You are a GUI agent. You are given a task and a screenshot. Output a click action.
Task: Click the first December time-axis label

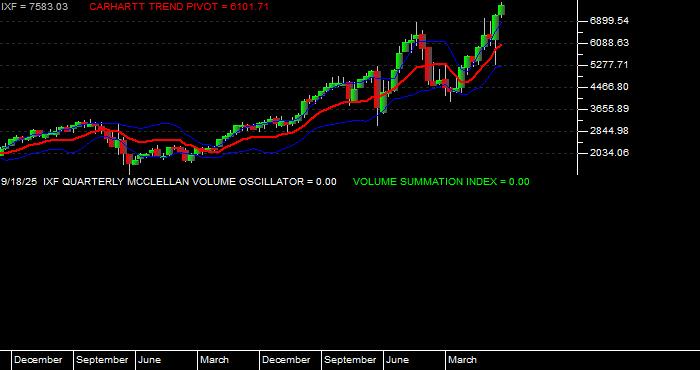coord(38,360)
